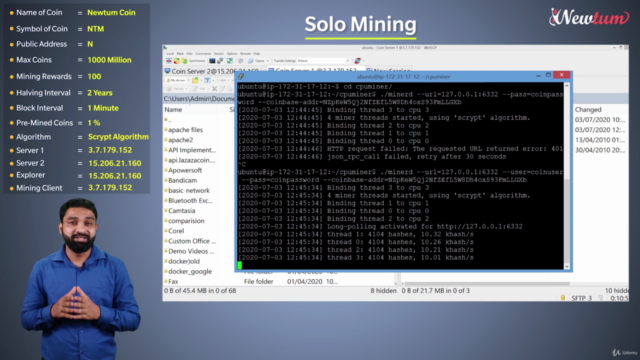The image size is (640, 360).
Task: Click the Open in PuTTY toolbar icon
Action: point(220,61)
